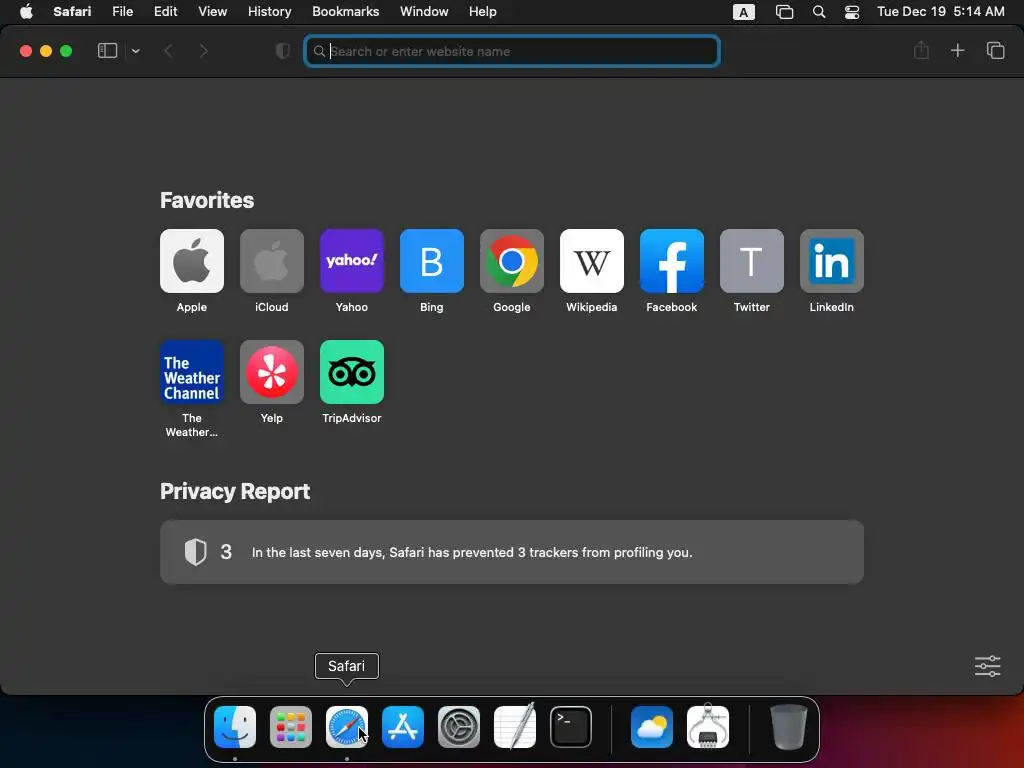The image size is (1024, 768).
Task: Open Stage Manager in the menu bar
Action: pos(784,12)
